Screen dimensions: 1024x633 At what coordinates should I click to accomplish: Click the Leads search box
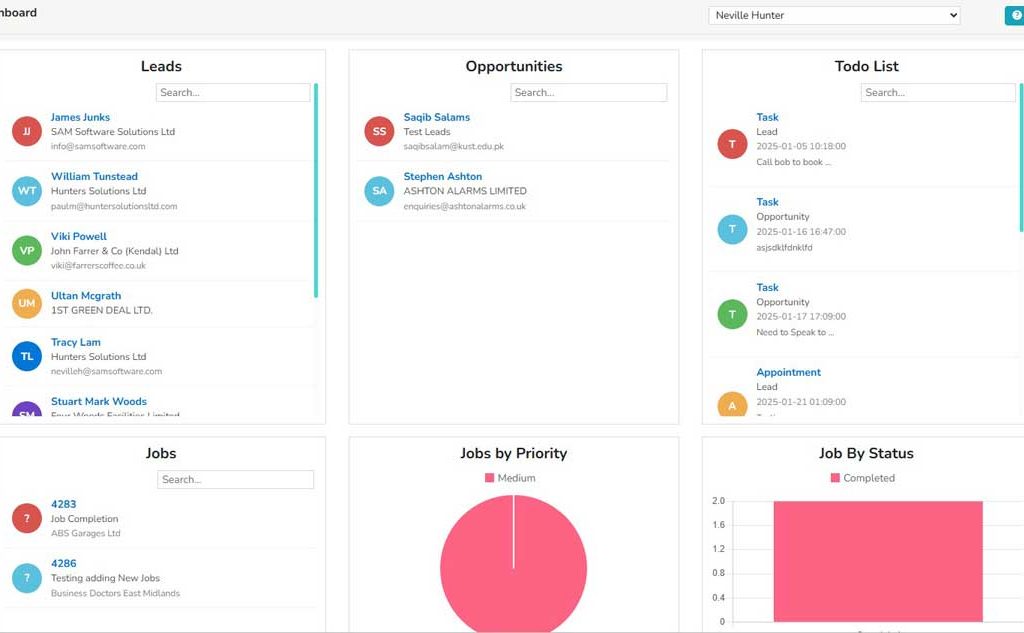pyautogui.click(x=233, y=91)
